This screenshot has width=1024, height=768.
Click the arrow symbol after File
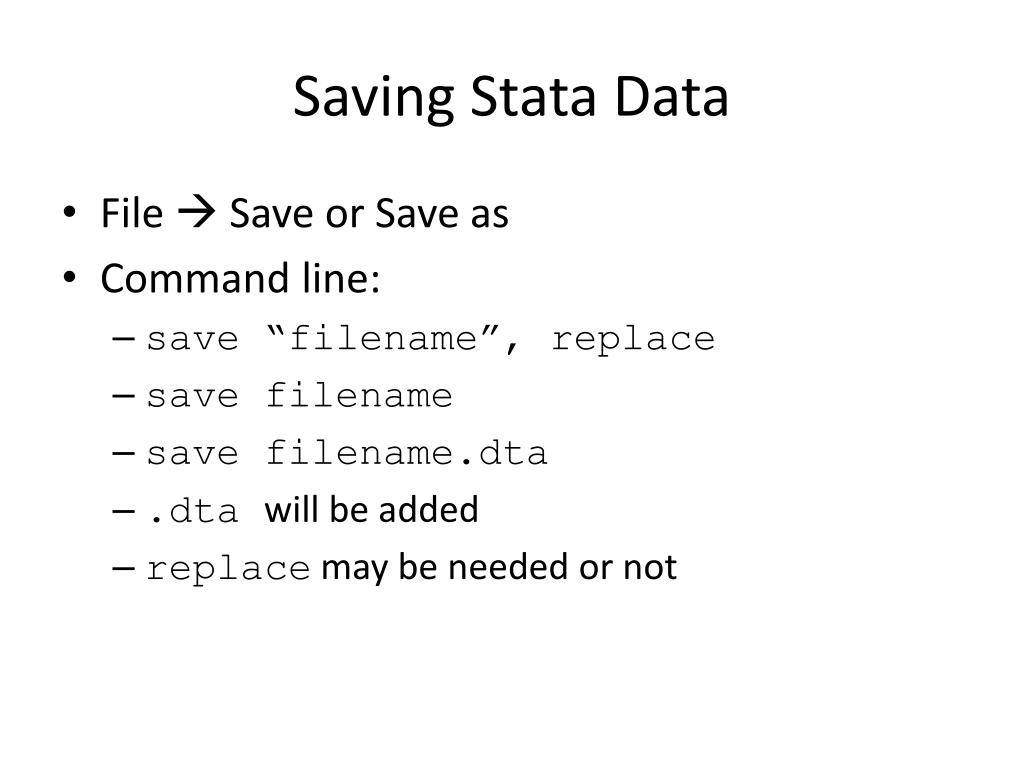click(197, 213)
